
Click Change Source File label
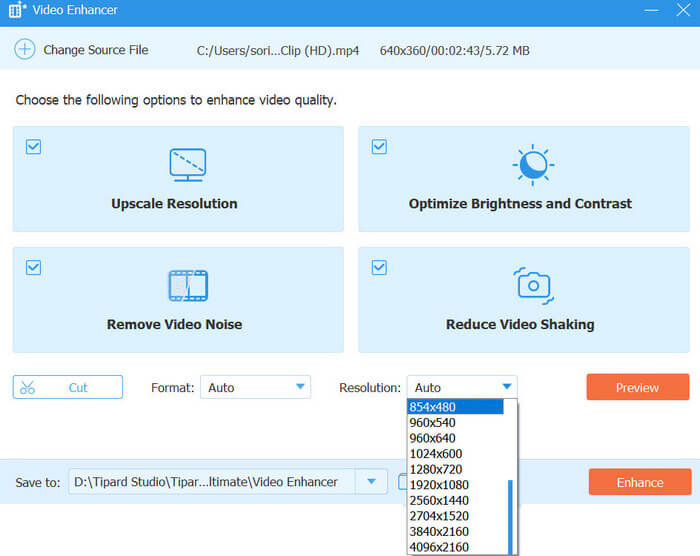tap(96, 50)
